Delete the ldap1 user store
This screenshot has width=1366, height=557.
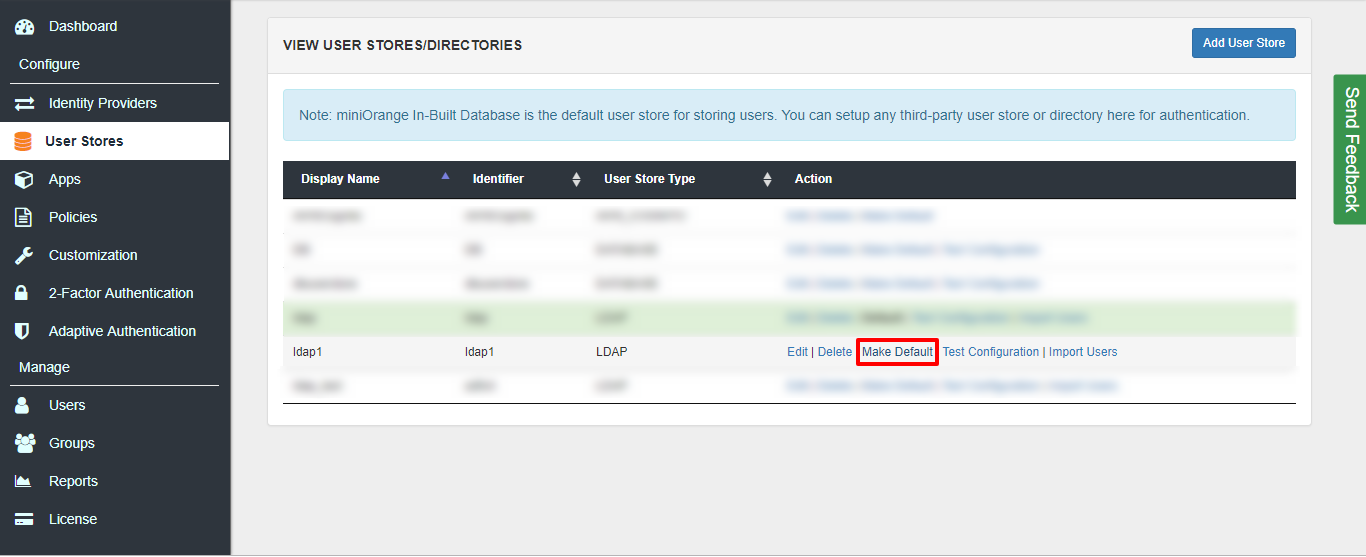[835, 352]
